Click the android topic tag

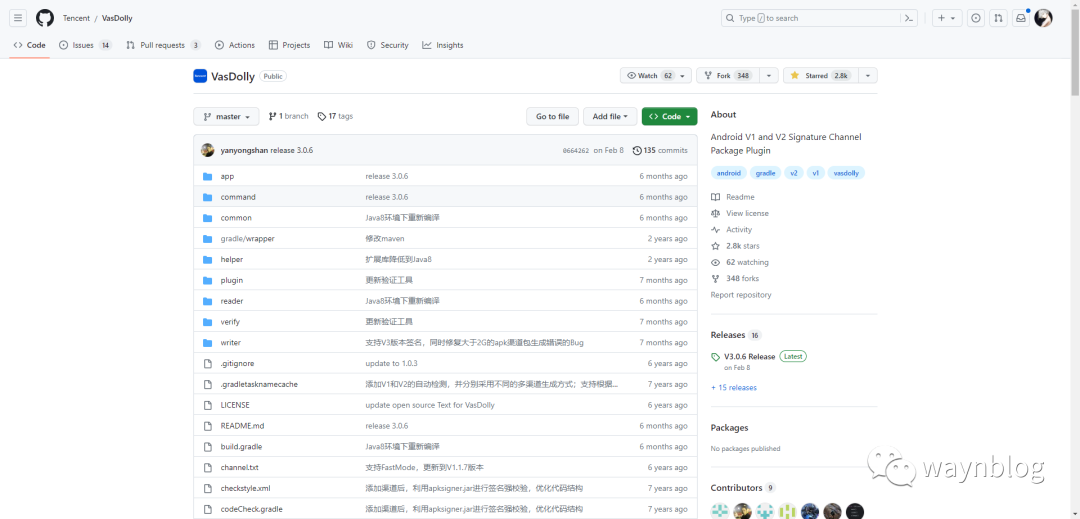(729, 173)
